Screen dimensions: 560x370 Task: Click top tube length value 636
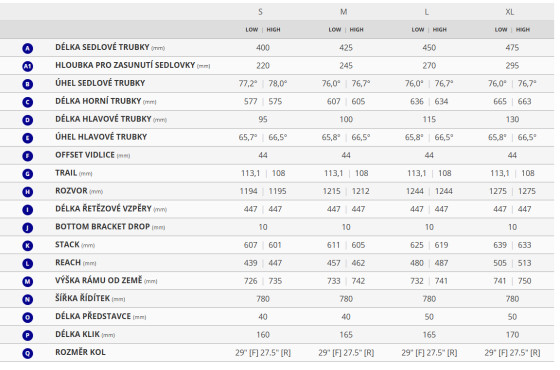point(417,101)
